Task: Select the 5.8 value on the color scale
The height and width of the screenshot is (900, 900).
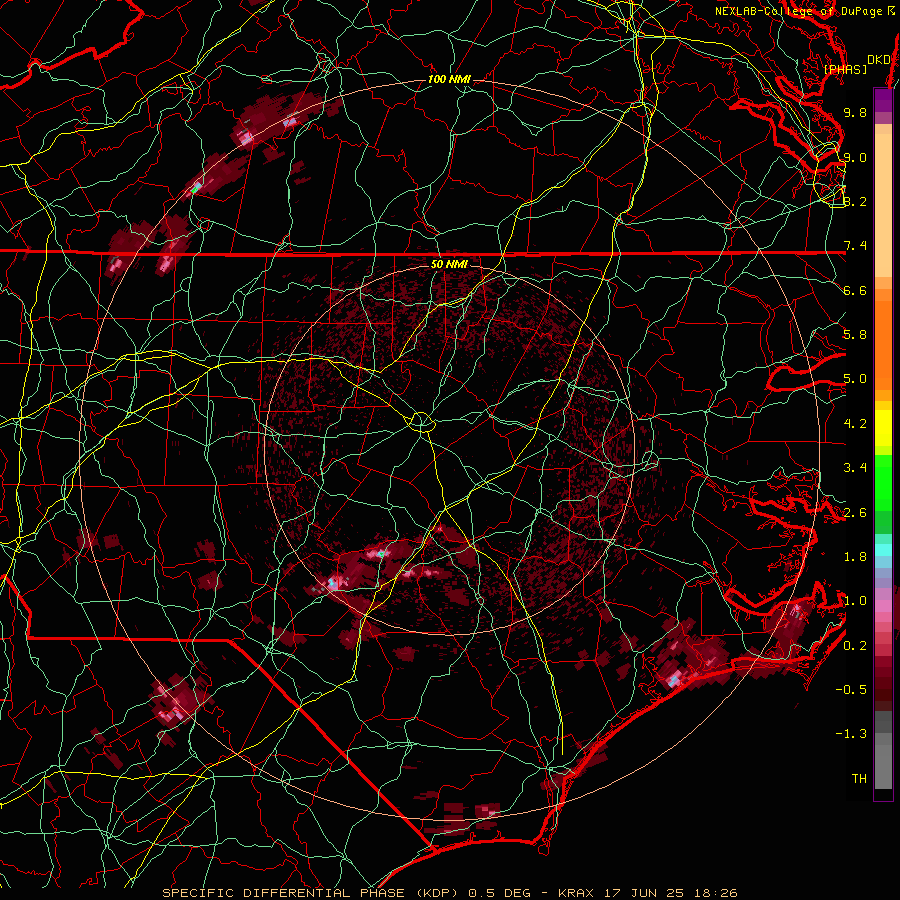Action: click(855, 335)
